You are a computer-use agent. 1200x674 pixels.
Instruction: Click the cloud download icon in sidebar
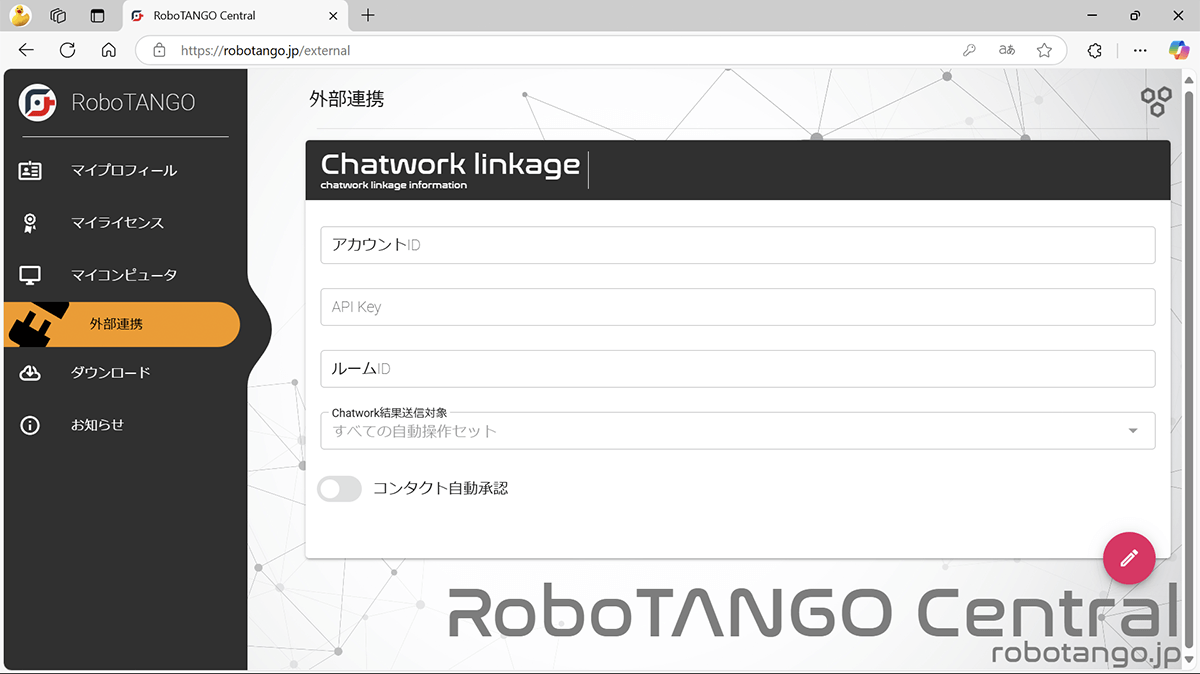[30, 373]
